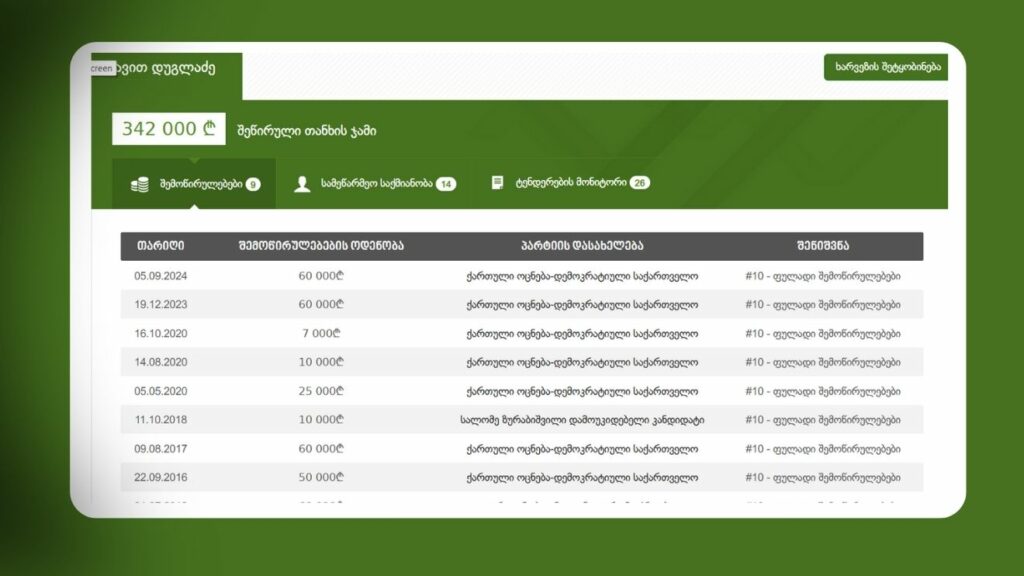1024x576 pixels.
Task: Select the row date 05.09.2024
Action: point(160,275)
